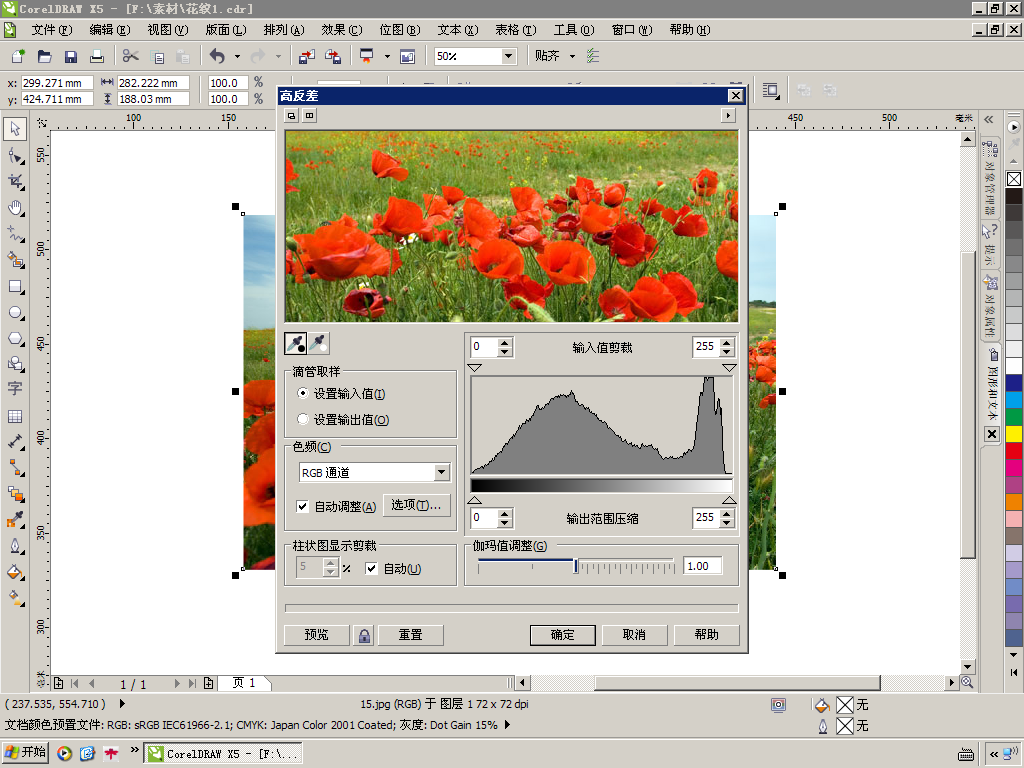This screenshot has width=1024, height=768.
Task: Select the Connector tool
Action: tap(15, 468)
